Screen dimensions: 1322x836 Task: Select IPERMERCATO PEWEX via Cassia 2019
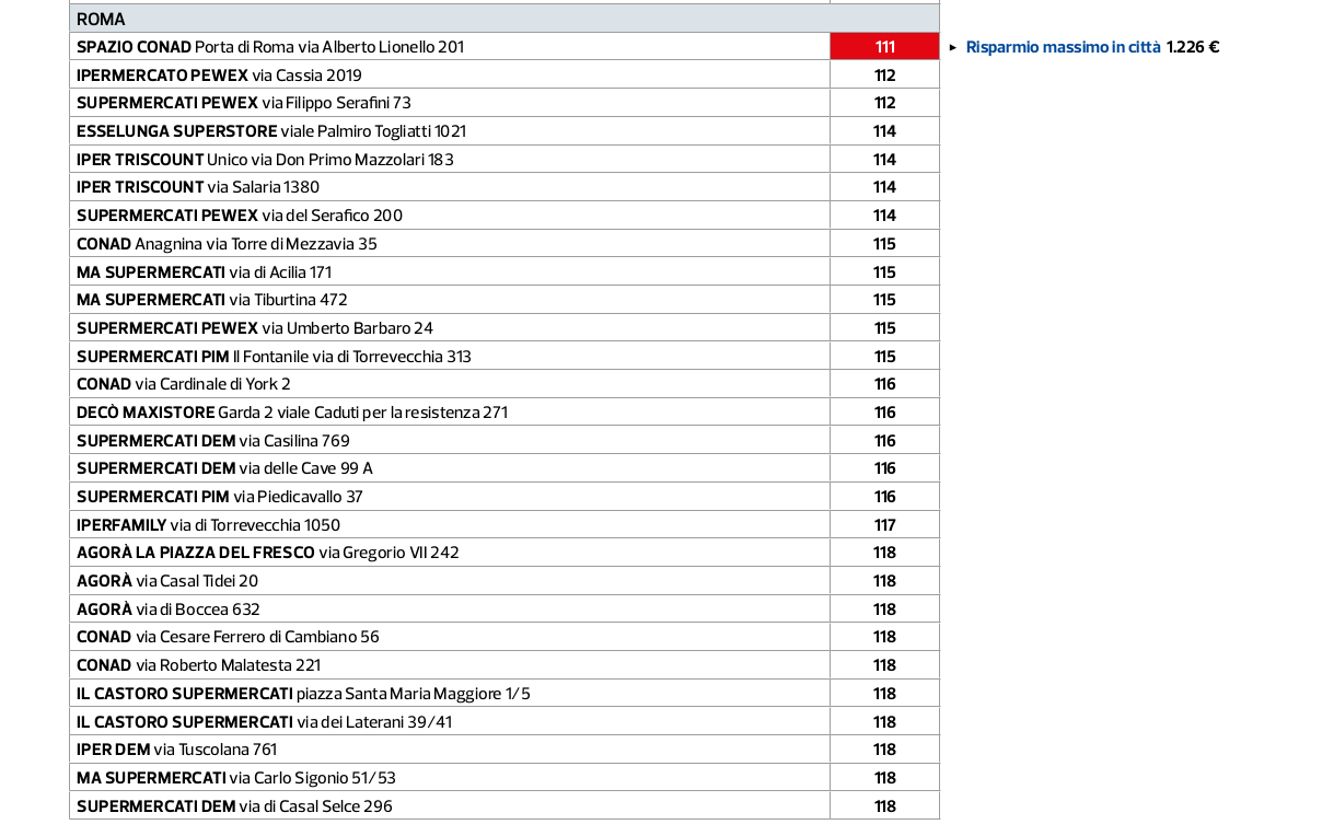504,75
